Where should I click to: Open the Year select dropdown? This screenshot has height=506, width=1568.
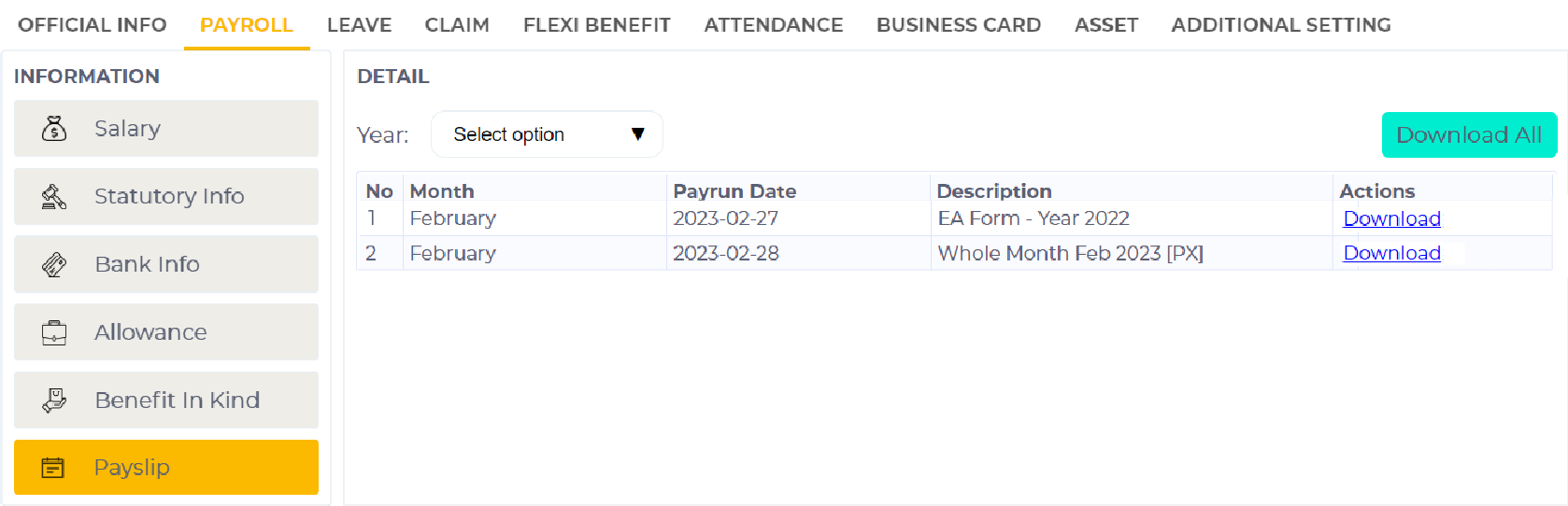(546, 134)
